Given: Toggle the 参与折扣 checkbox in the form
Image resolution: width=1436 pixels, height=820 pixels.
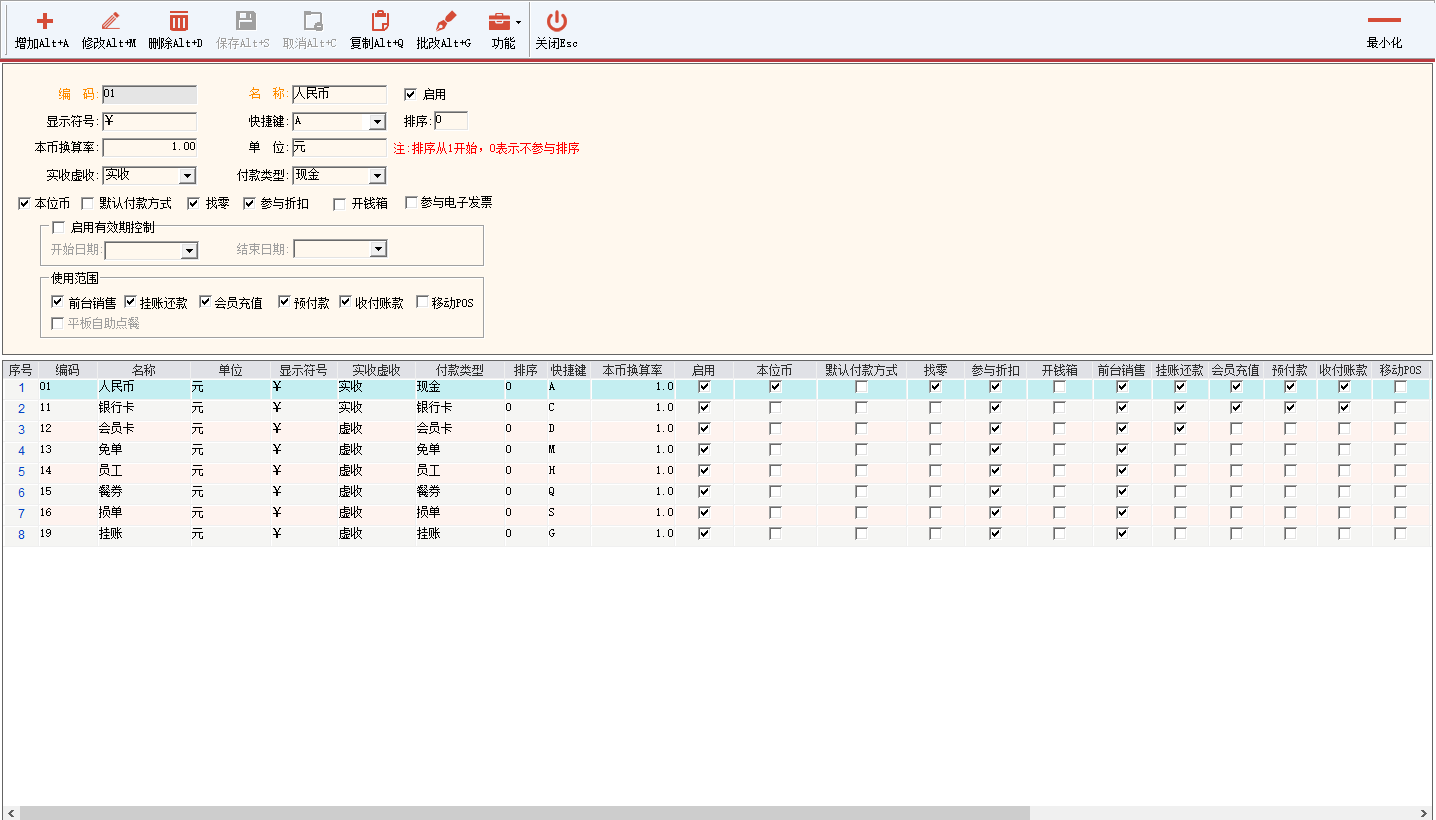Looking at the screenshot, I should point(250,203).
